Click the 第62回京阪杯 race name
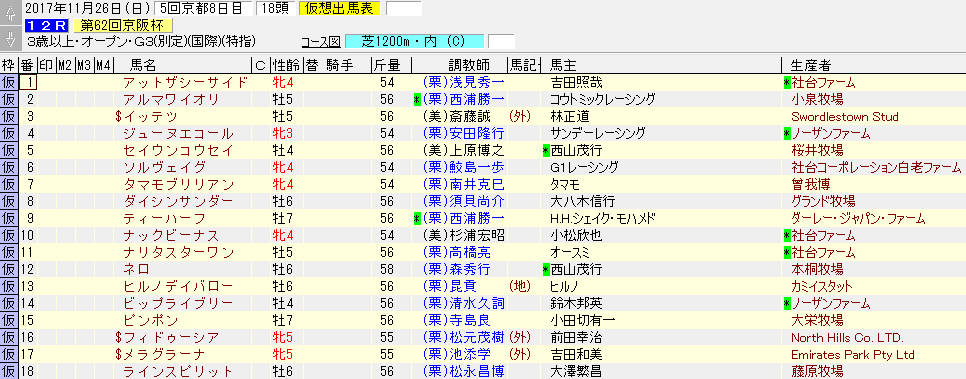The height and width of the screenshot is (379, 966). click(x=123, y=25)
